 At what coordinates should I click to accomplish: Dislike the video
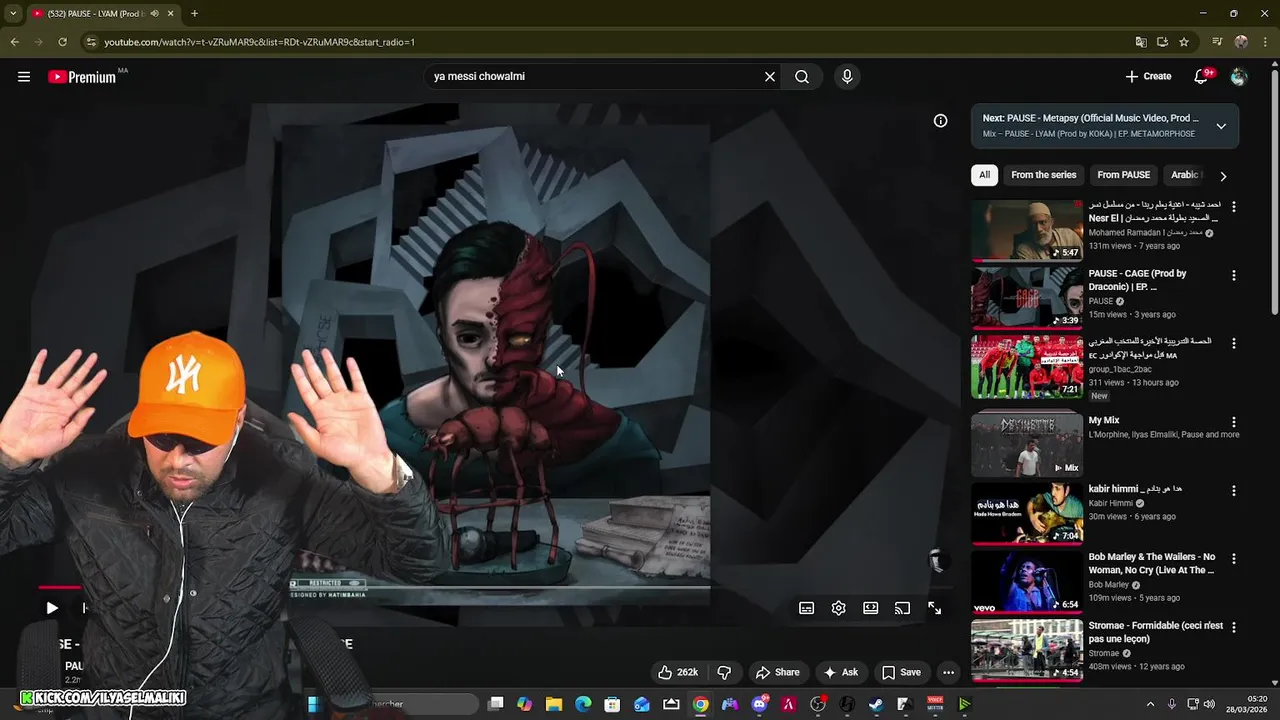click(x=725, y=672)
